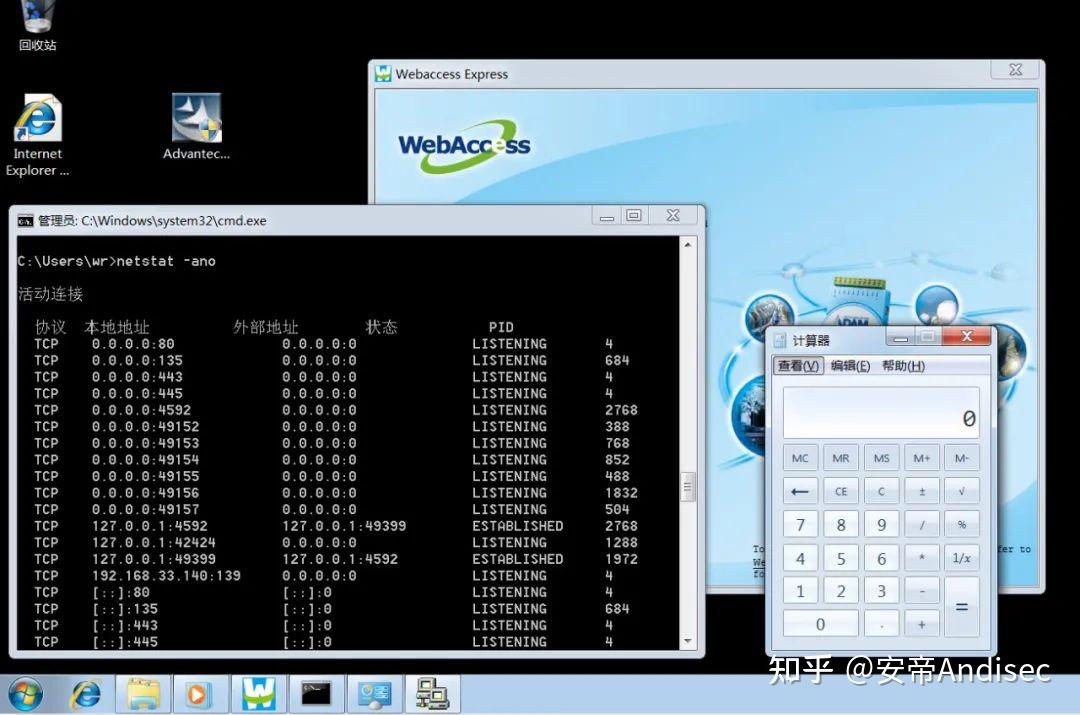Image resolution: width=1080 pixels, height=715 pixels.
Task: Click the text 192.168.33.140:139 in cmd
Action: pyautogui.click(x=166, y=575)
